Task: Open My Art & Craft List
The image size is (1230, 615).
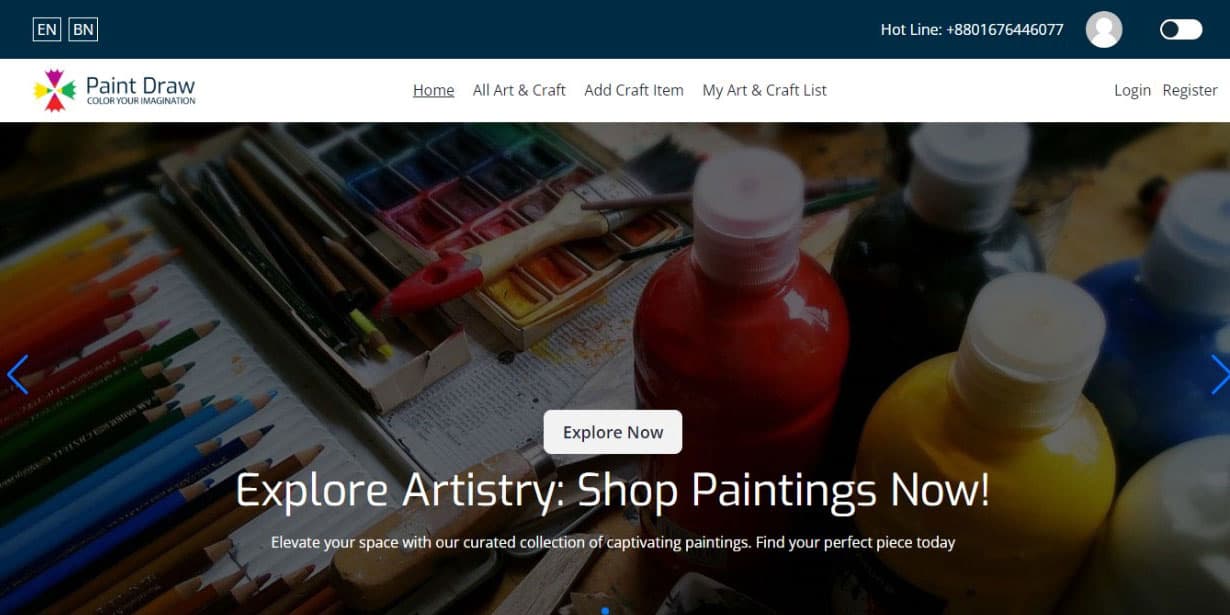Action: pyautogui.click(x=764, y=90)
